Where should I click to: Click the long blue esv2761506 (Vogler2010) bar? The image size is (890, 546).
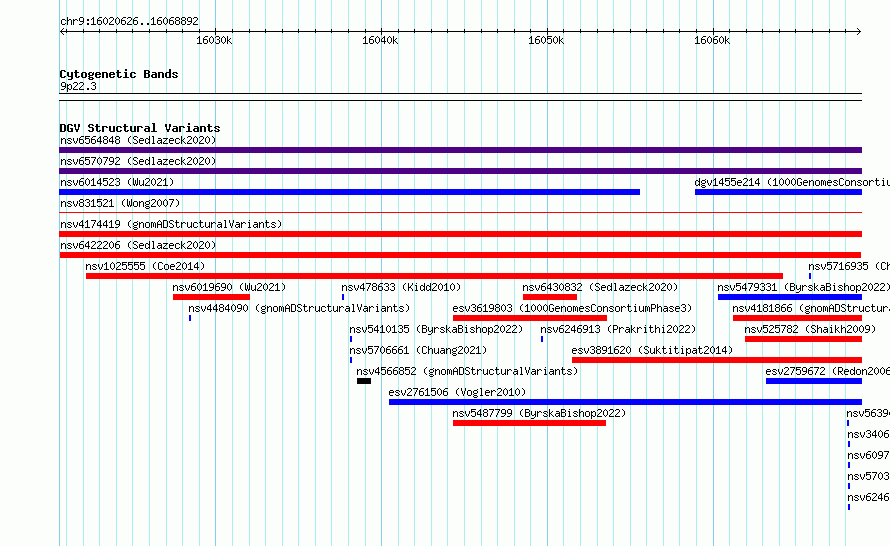tap(625, 402)
